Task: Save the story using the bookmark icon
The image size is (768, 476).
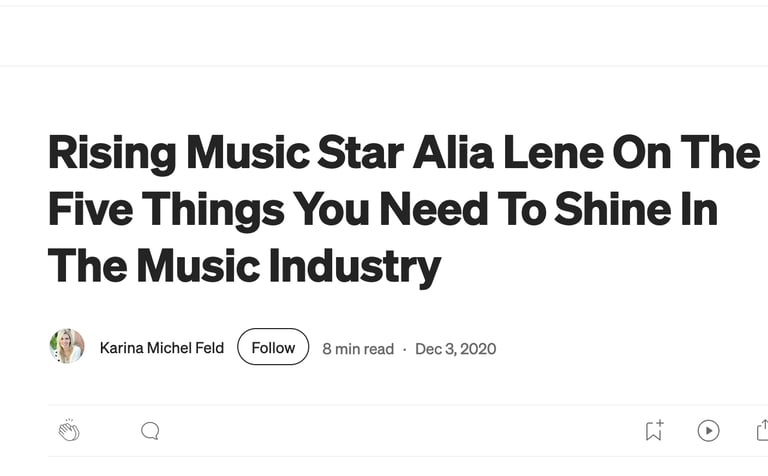Action: [x=654, y=431]
